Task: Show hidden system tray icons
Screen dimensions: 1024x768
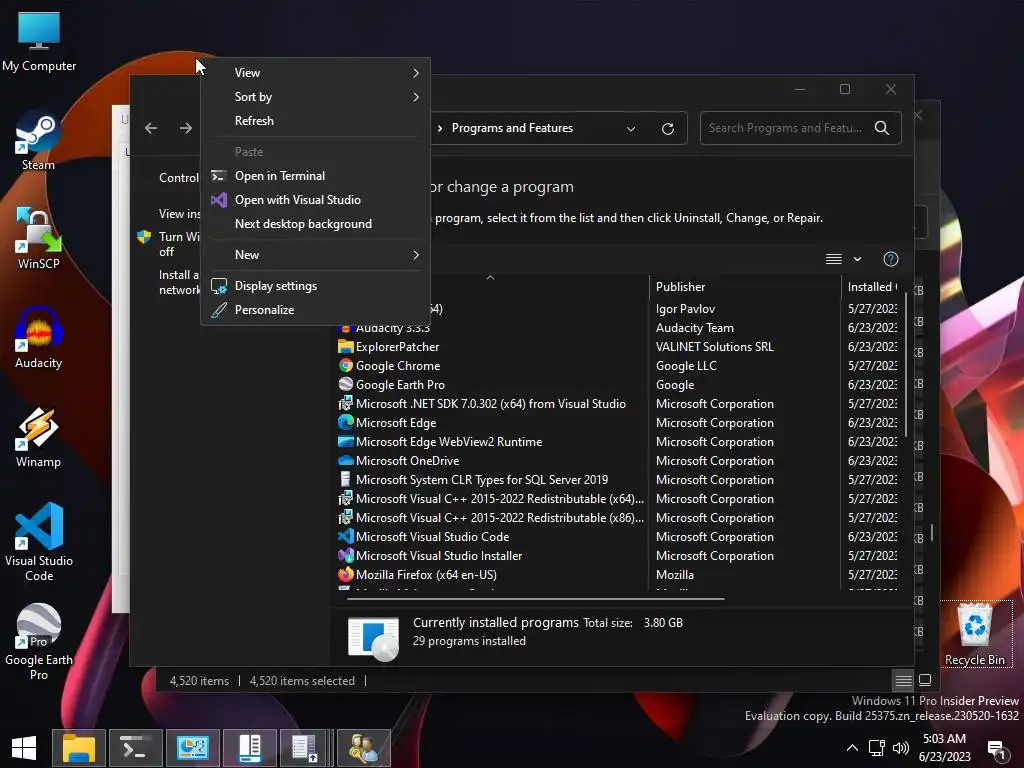Action: point(852,748)
